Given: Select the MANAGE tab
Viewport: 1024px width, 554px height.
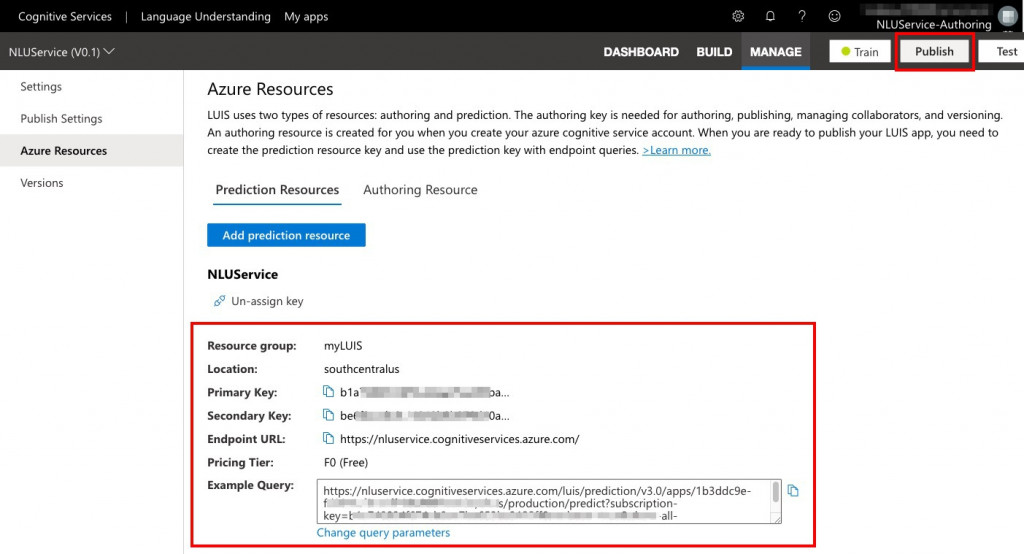Looking at the screenshot, I should (x=775, y=52).
